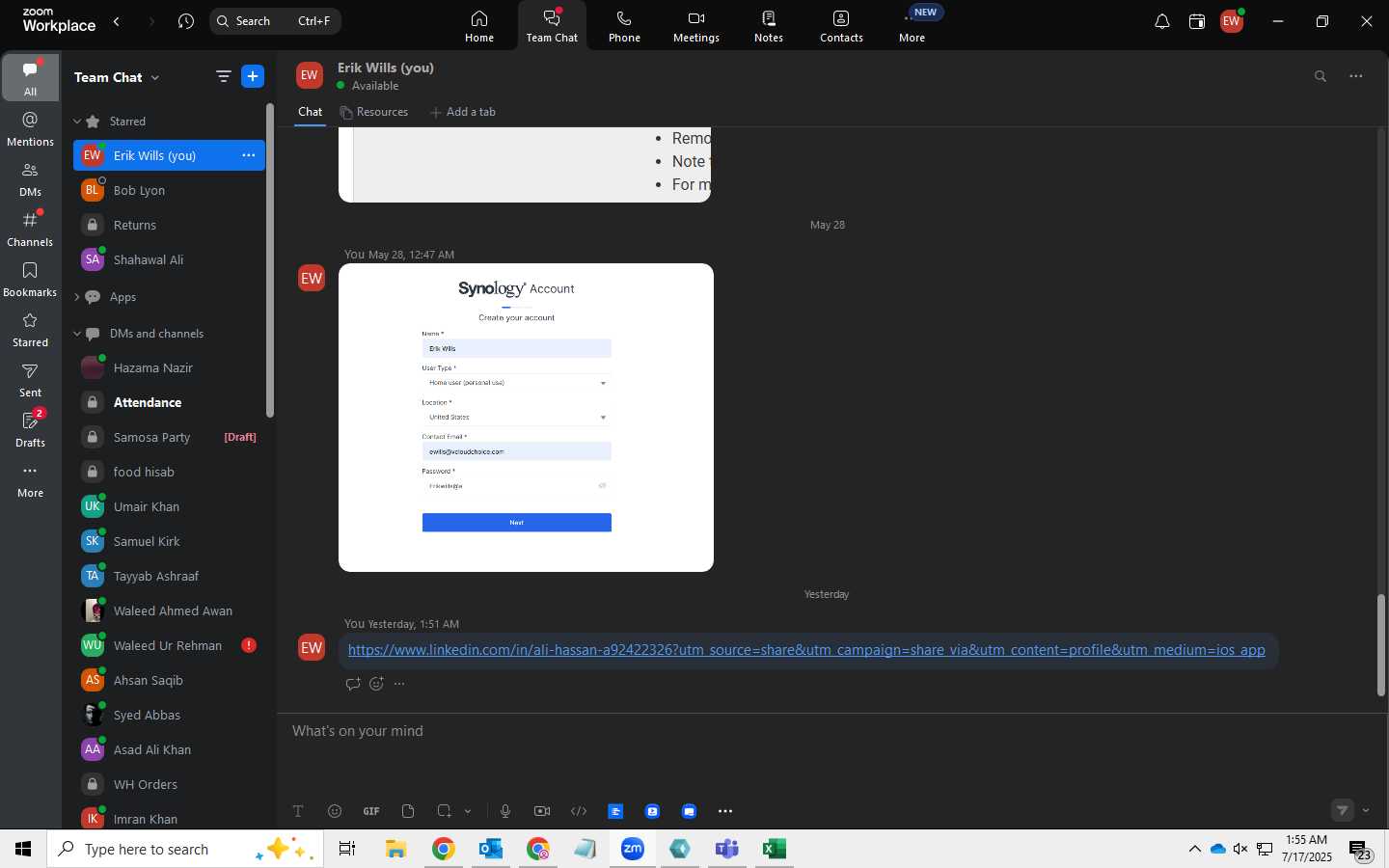The width and height of the screenshot is (1389, 868).
Task: Open the WH Orders channel
Action: click(169, 784)
